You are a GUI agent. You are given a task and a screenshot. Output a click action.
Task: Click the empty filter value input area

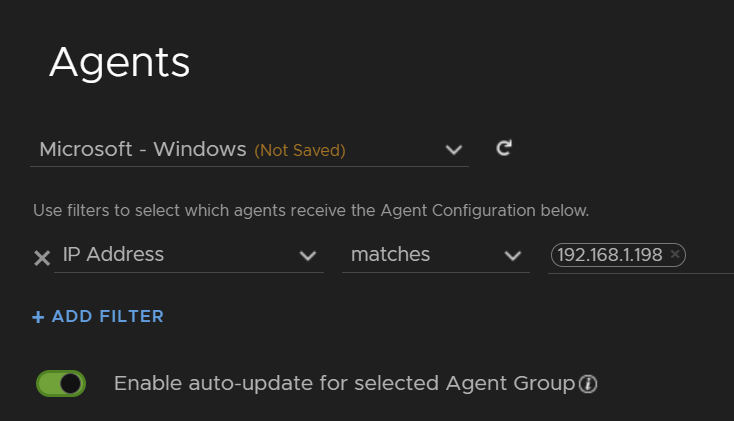(711, 255)
